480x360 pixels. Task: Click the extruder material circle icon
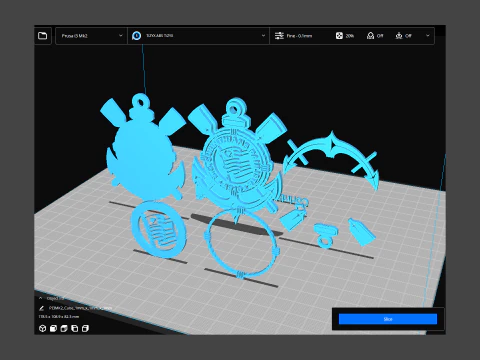click(x=136, y=36)
